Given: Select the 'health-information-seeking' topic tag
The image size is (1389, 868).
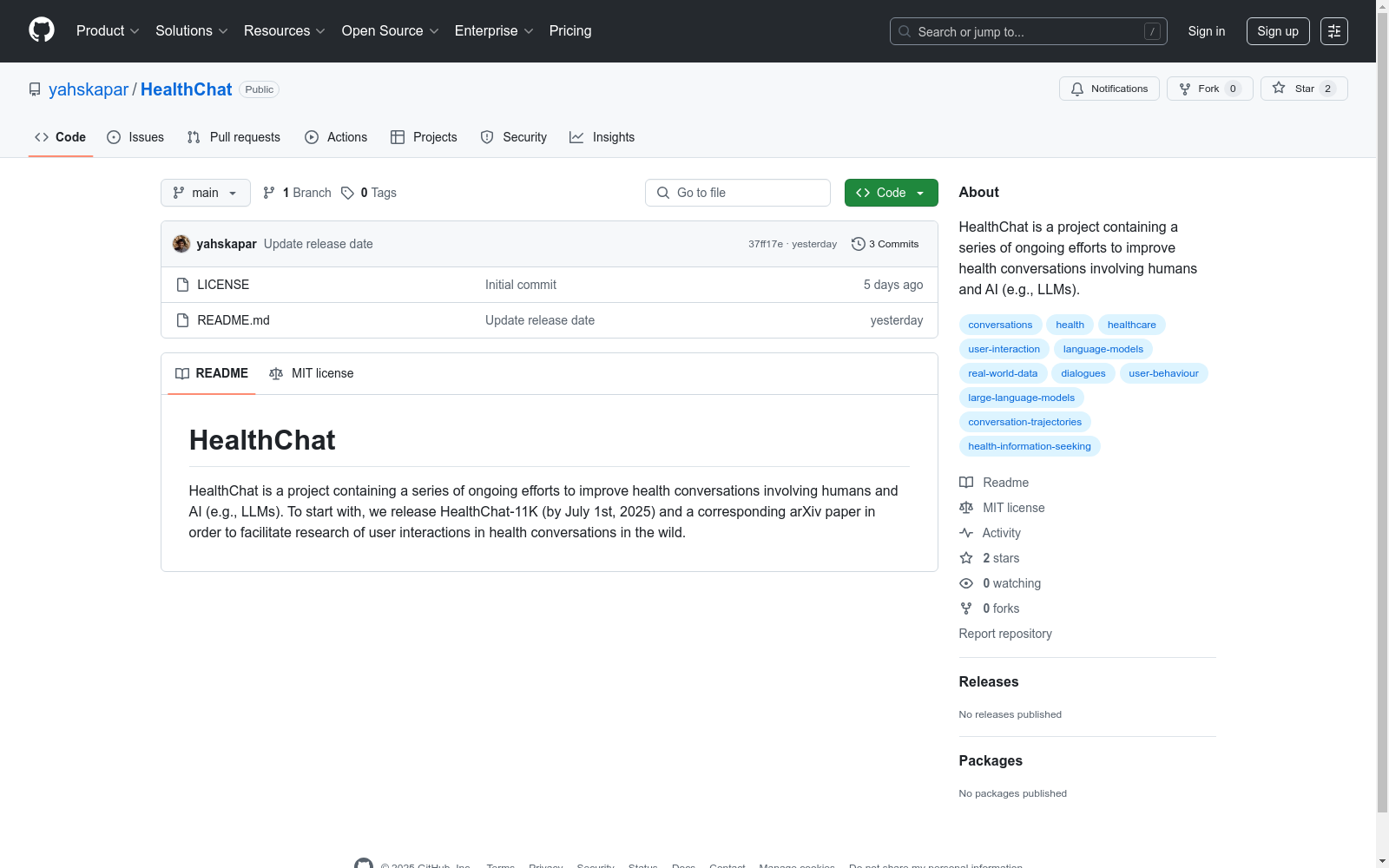Looking at the screenshot, I should pos(1030,446).
